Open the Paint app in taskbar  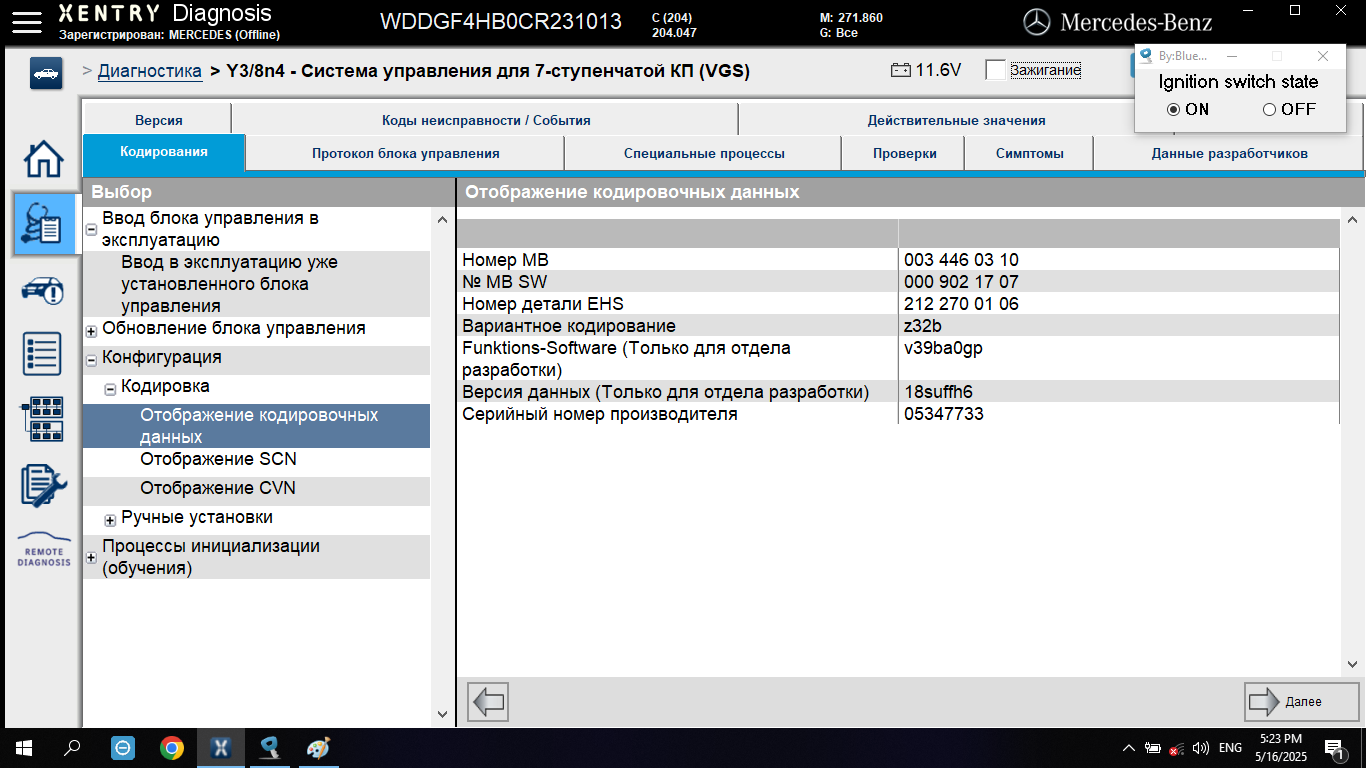click(318, 747)
